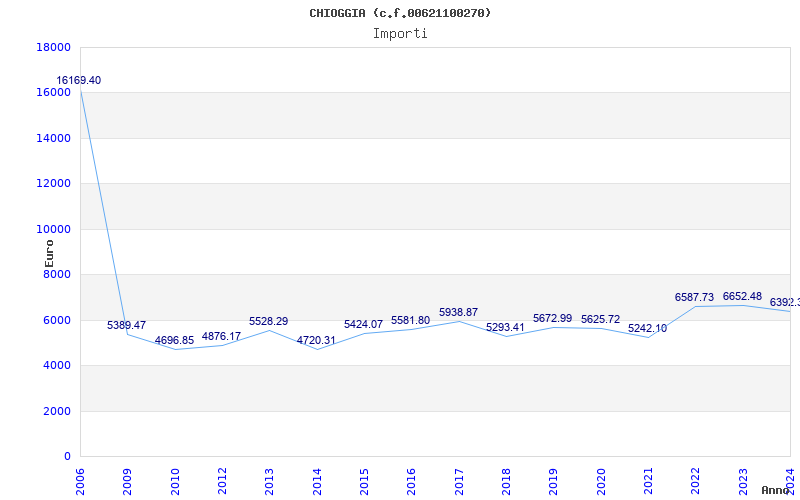Viewport: 800px width, 500px height.
Task: Click the 6652.48 data label
Action: (742, 296)
